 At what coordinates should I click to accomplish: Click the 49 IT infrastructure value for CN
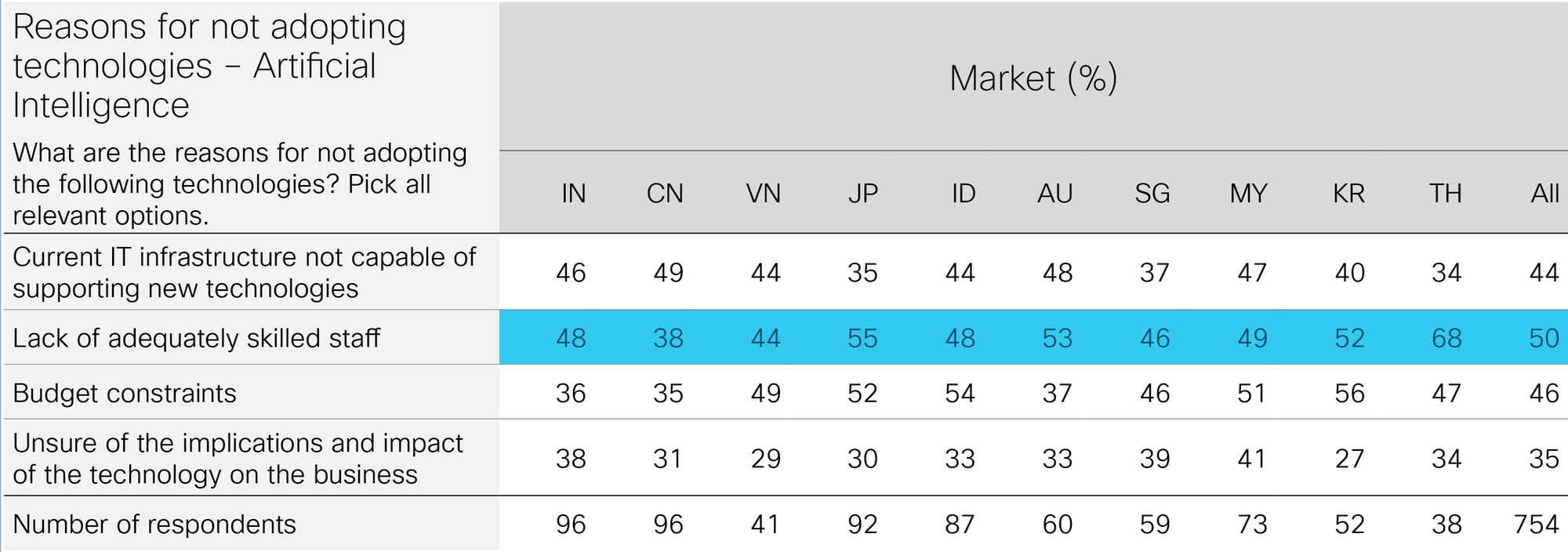click(x=668, y=273)
